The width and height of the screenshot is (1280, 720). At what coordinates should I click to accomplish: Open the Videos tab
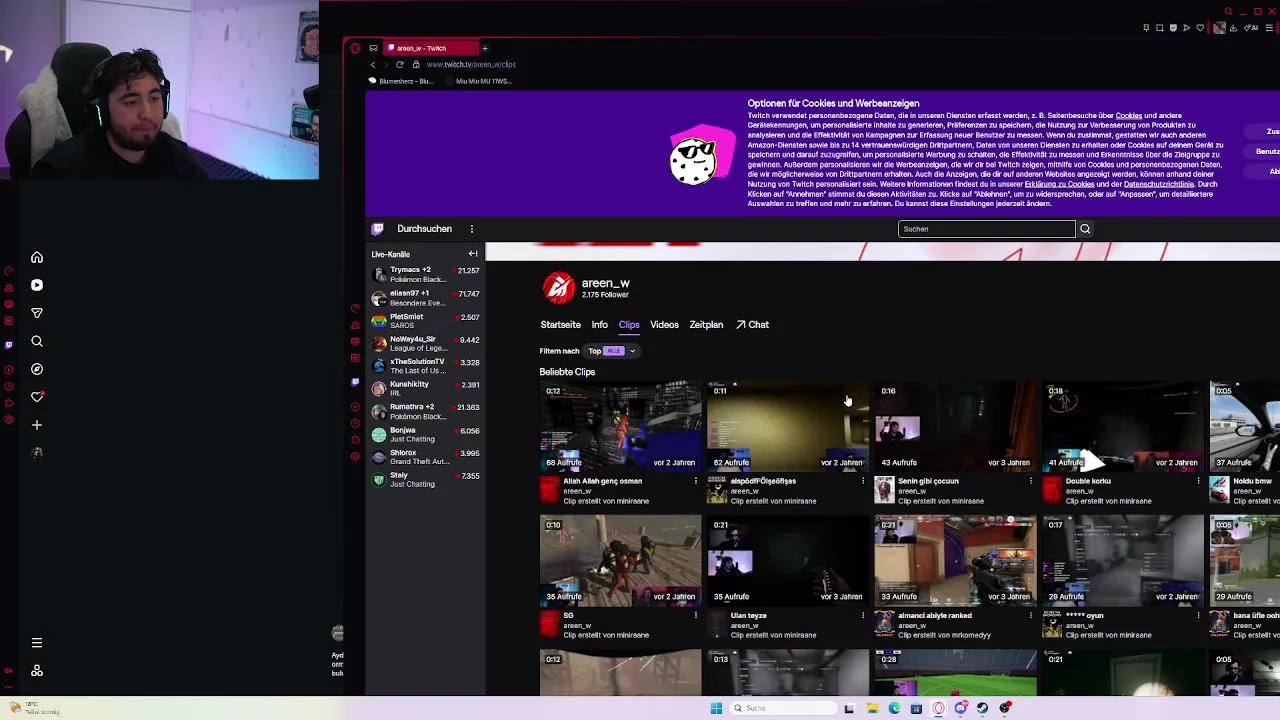pyautogui.click(x=664, y=325)
